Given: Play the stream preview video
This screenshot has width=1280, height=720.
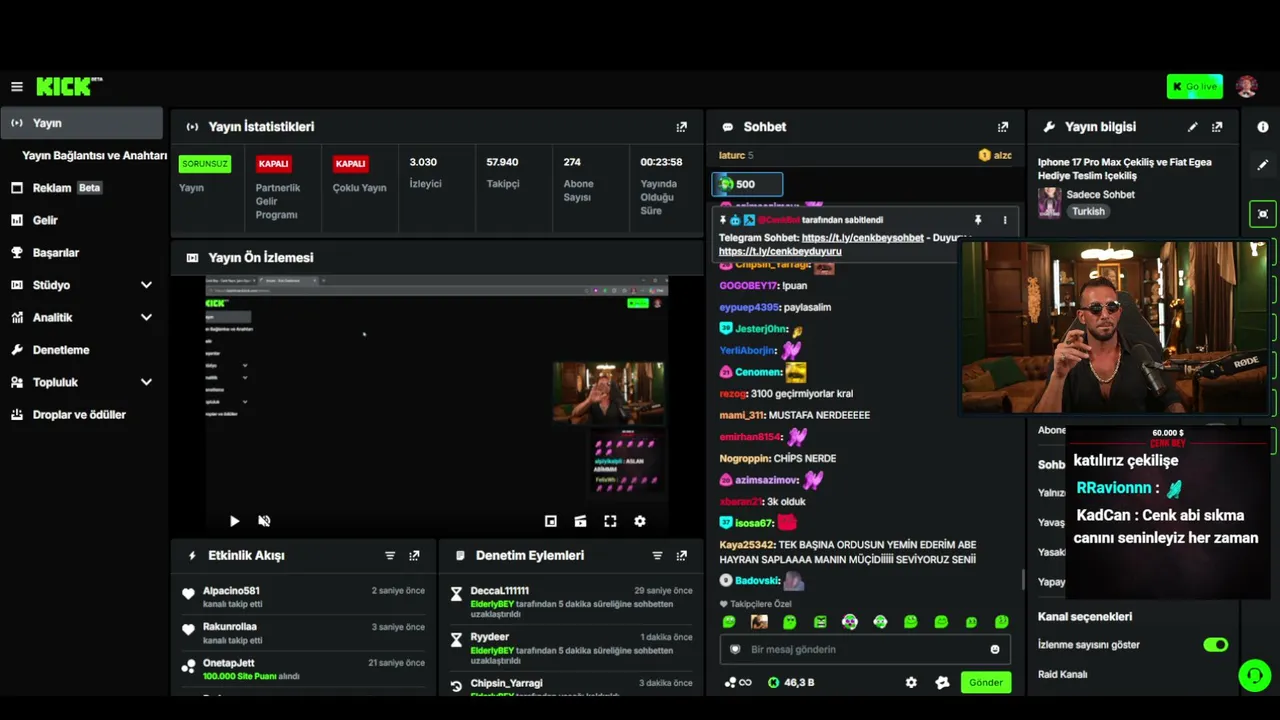Looking at the screenshot, I should point(234,521).
